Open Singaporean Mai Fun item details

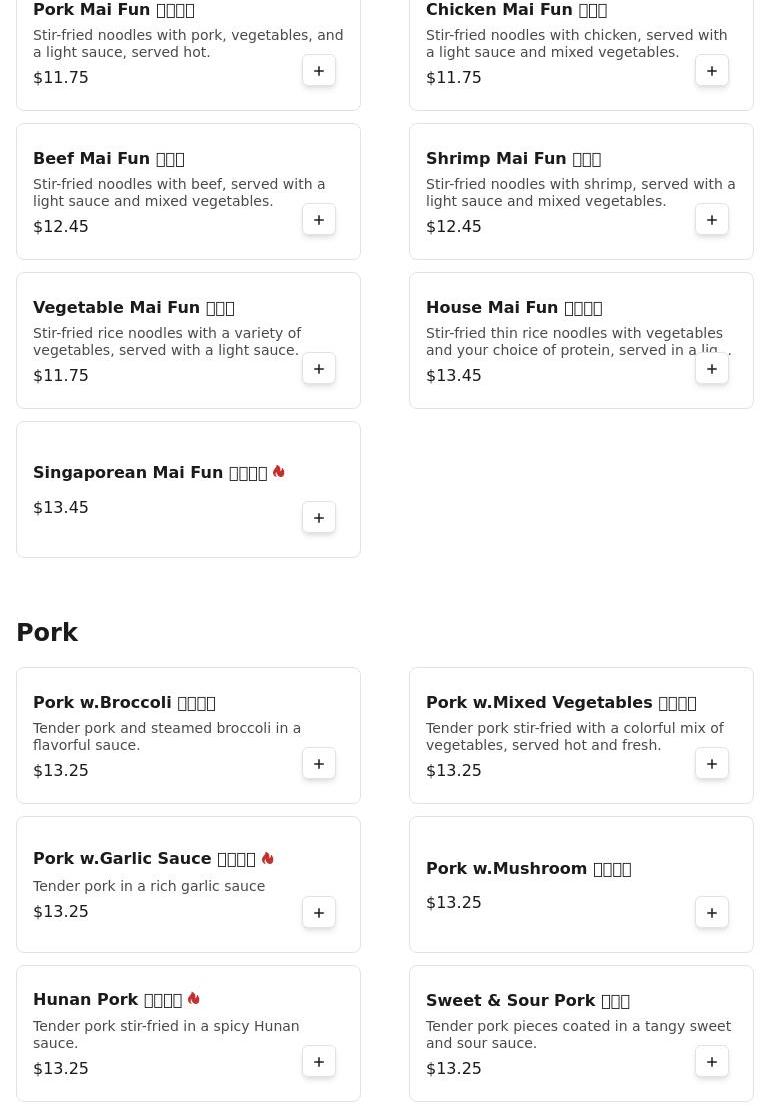pyautogui.click(x=150, y=473)
